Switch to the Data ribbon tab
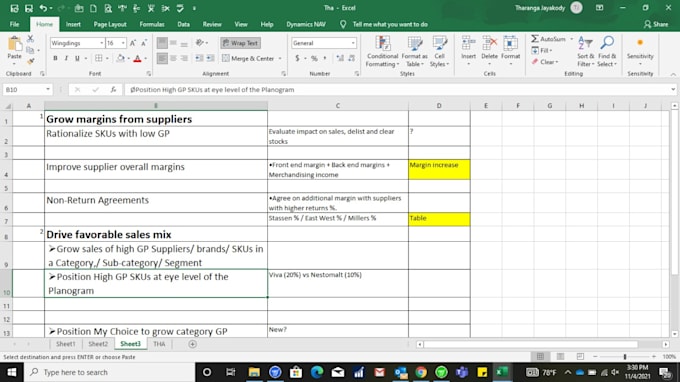This screenshot has height=382, width=680. pyautogui.click(x=183, y=24)
